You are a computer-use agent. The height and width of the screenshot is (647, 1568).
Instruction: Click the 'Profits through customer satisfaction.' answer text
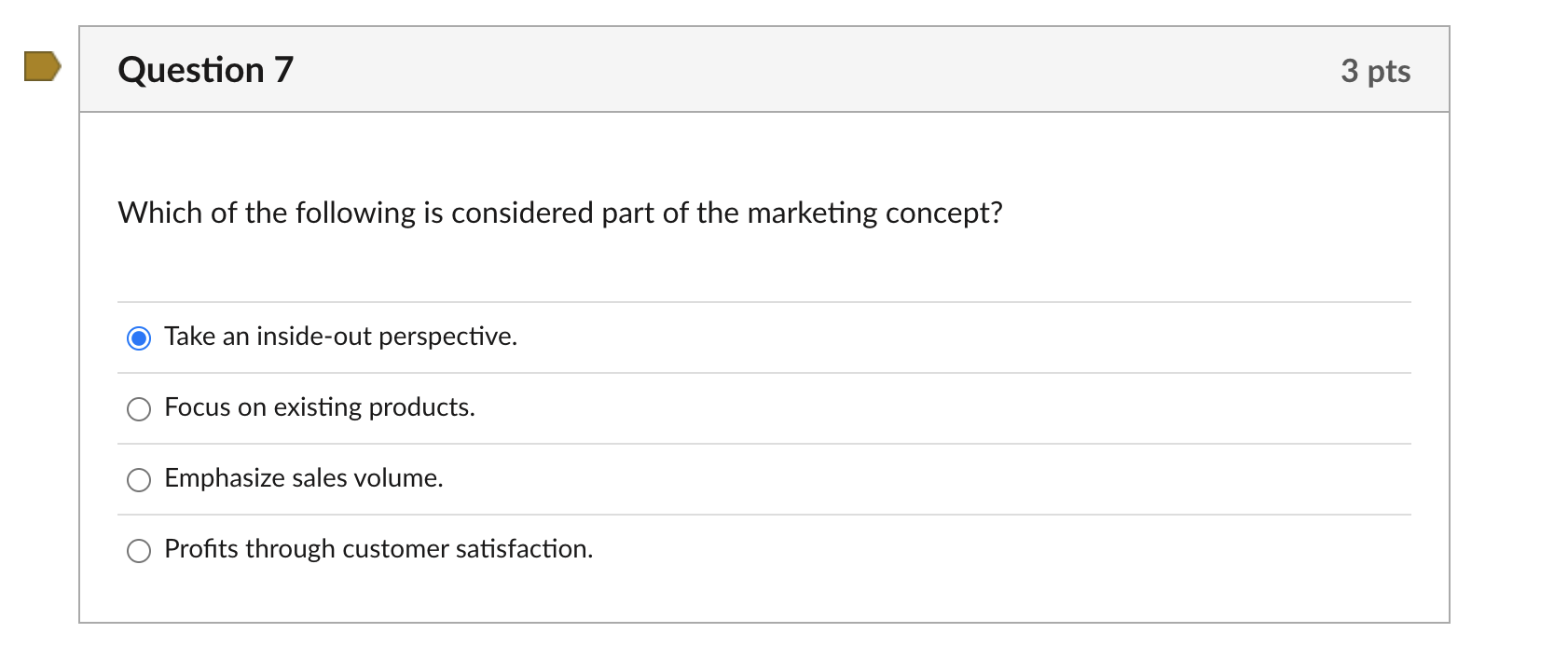378,549
